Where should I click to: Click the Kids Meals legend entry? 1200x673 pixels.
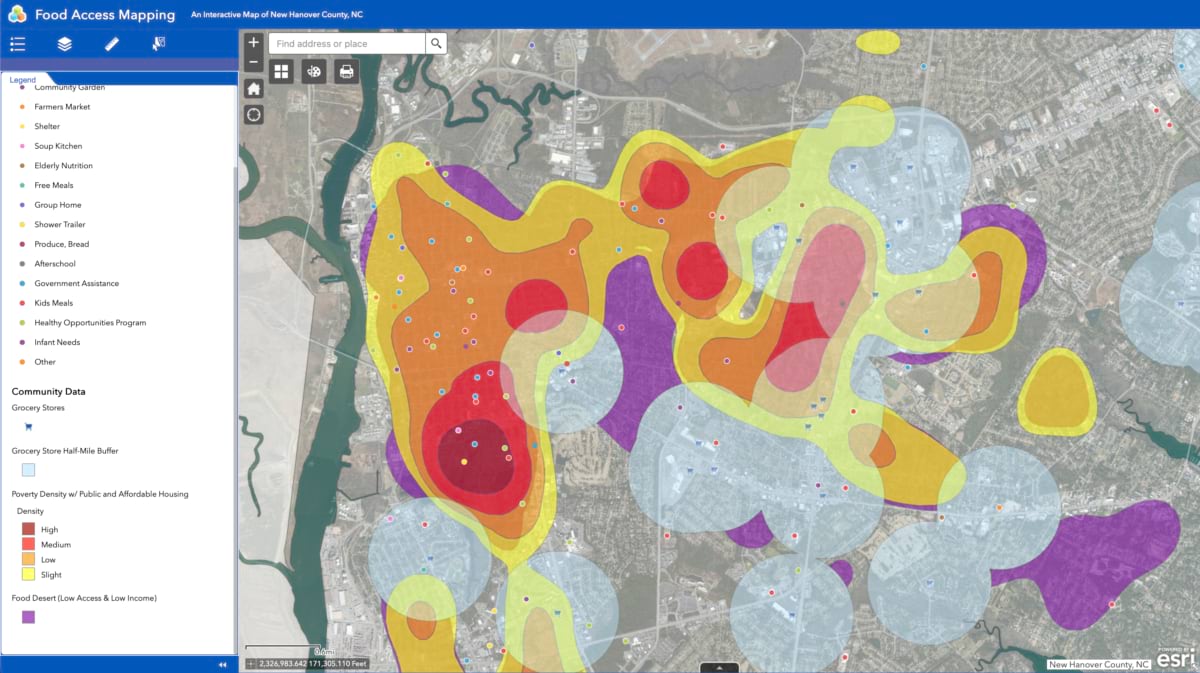click(x=54, y=303)
